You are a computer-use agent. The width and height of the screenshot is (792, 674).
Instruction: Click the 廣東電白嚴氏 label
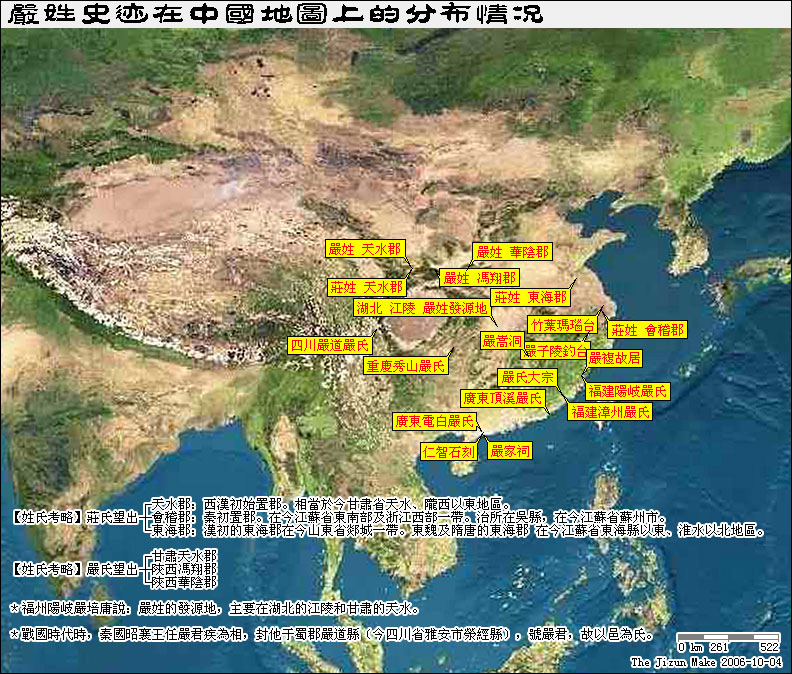tap(433, 422)
